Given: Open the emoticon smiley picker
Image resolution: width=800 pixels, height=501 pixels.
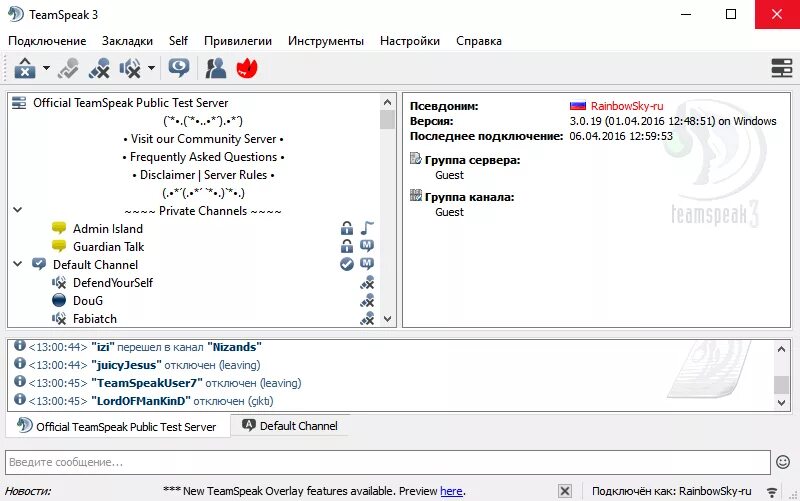Looking at the screenshot, I should tap(783, 462).
